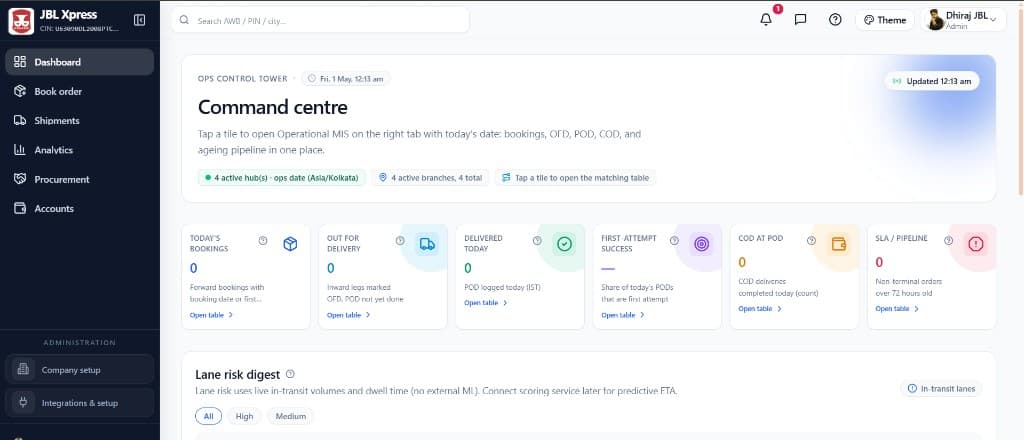Image resolution: width=1024 pixels, height=440 pixels.
Task: Open table for Out for Delivery
Action: 349,315
